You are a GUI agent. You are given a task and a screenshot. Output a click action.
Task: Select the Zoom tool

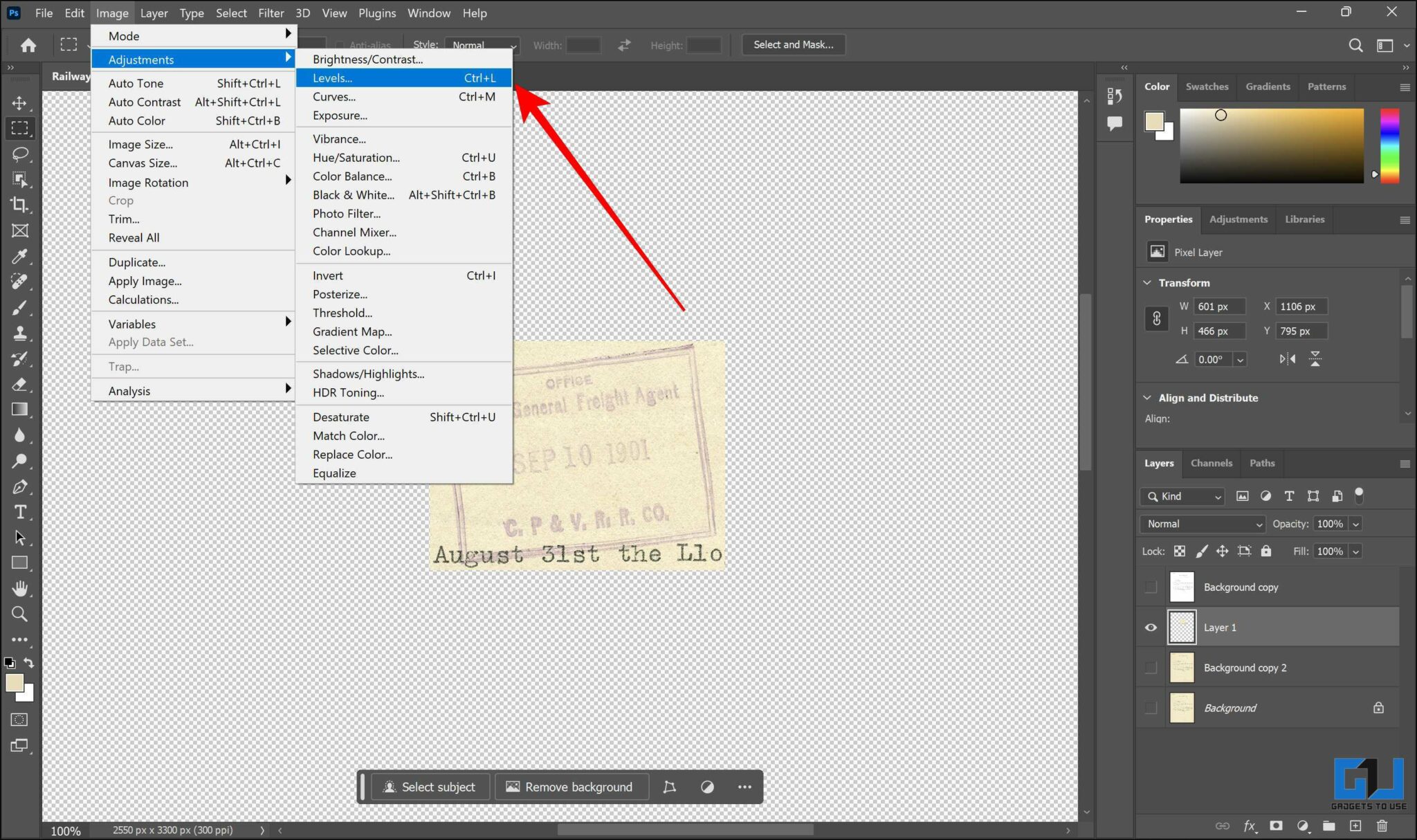pyautogui.click(x=20, y=614)
